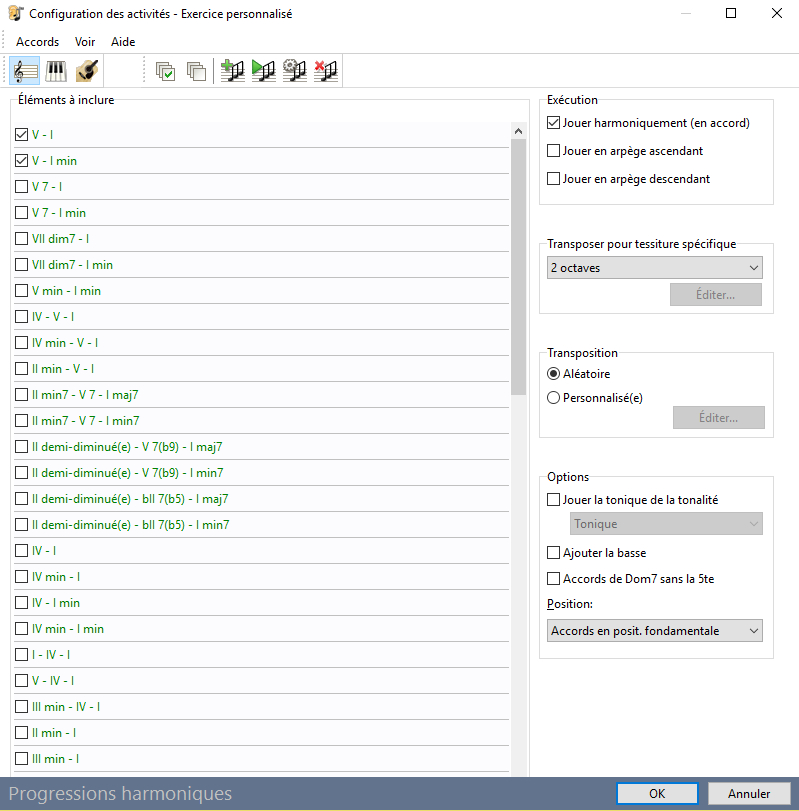Select Aléatoire transposition radio

coord(553,373)
